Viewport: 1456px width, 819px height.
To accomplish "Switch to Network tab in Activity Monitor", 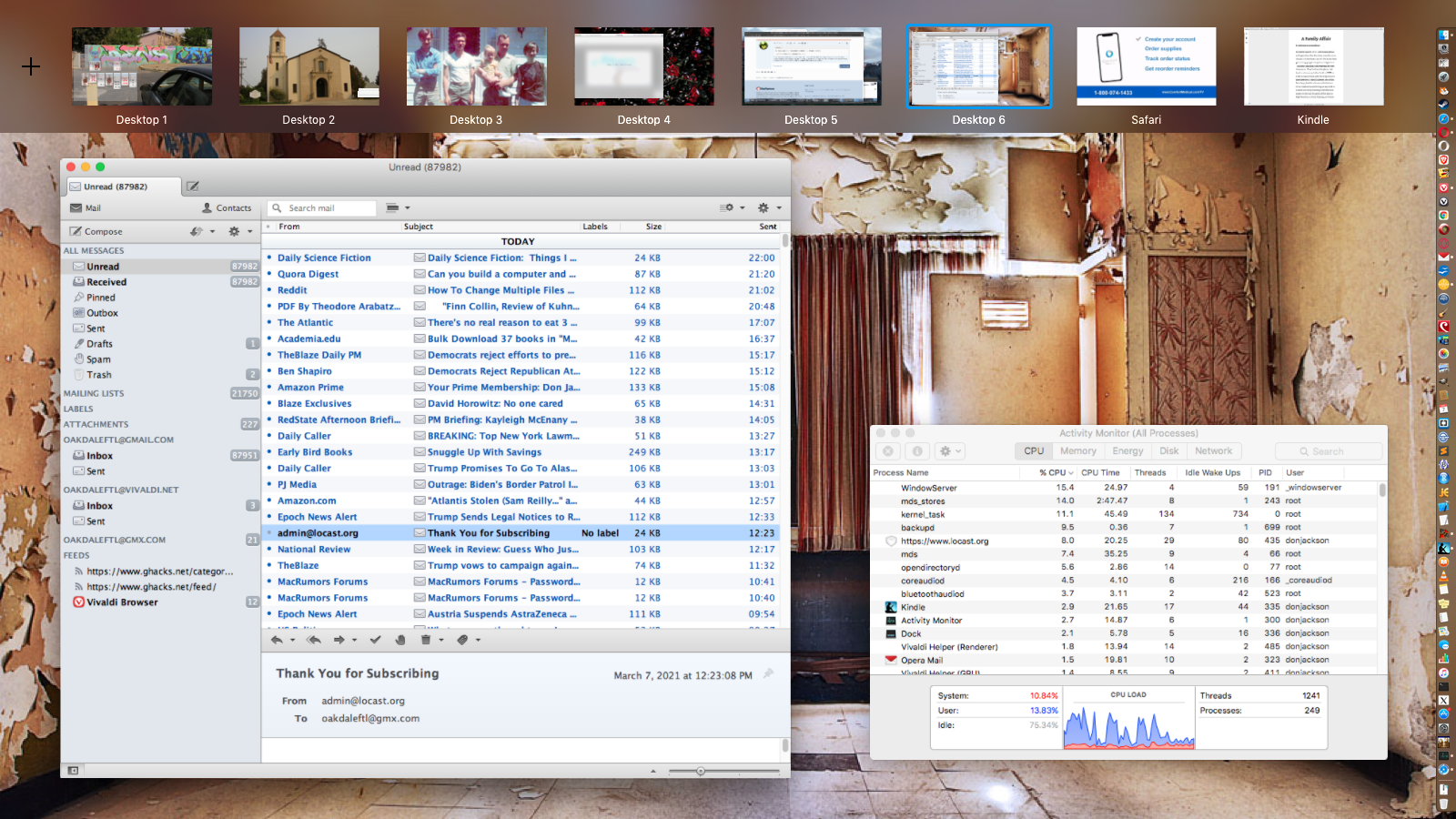I will pos(1213,451).
